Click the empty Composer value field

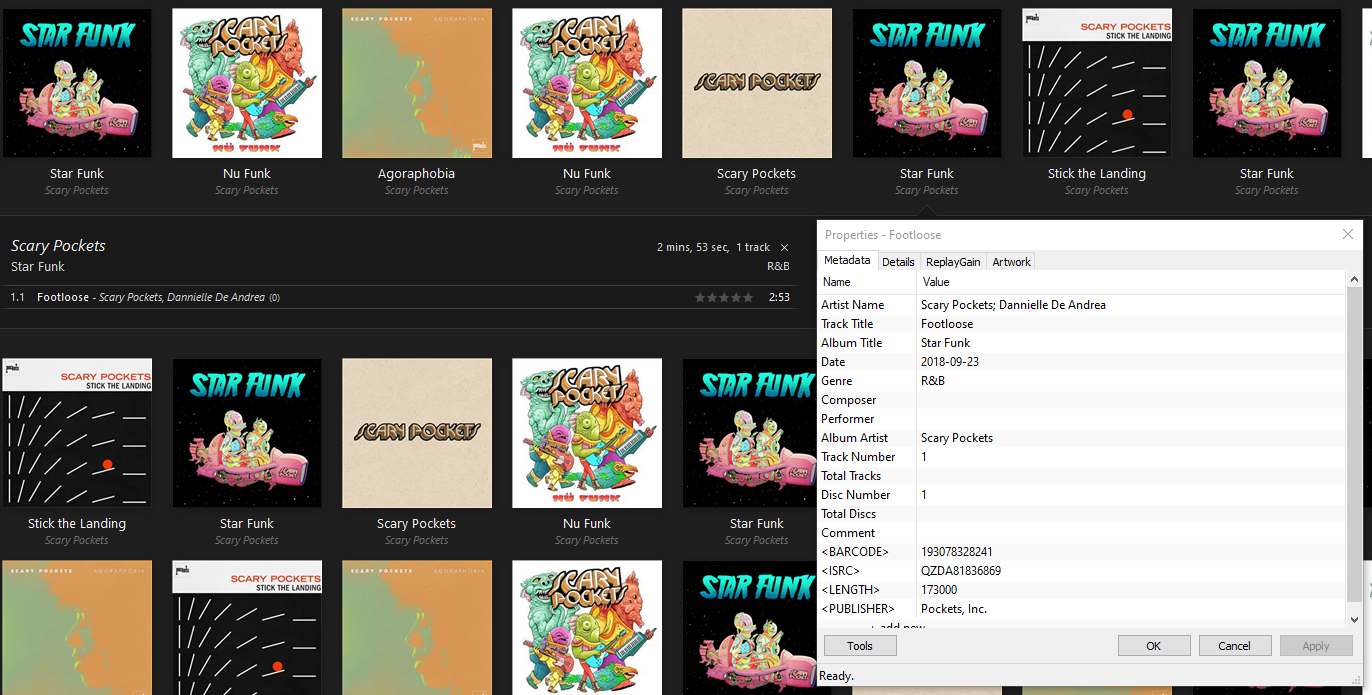pos(1132,400)
